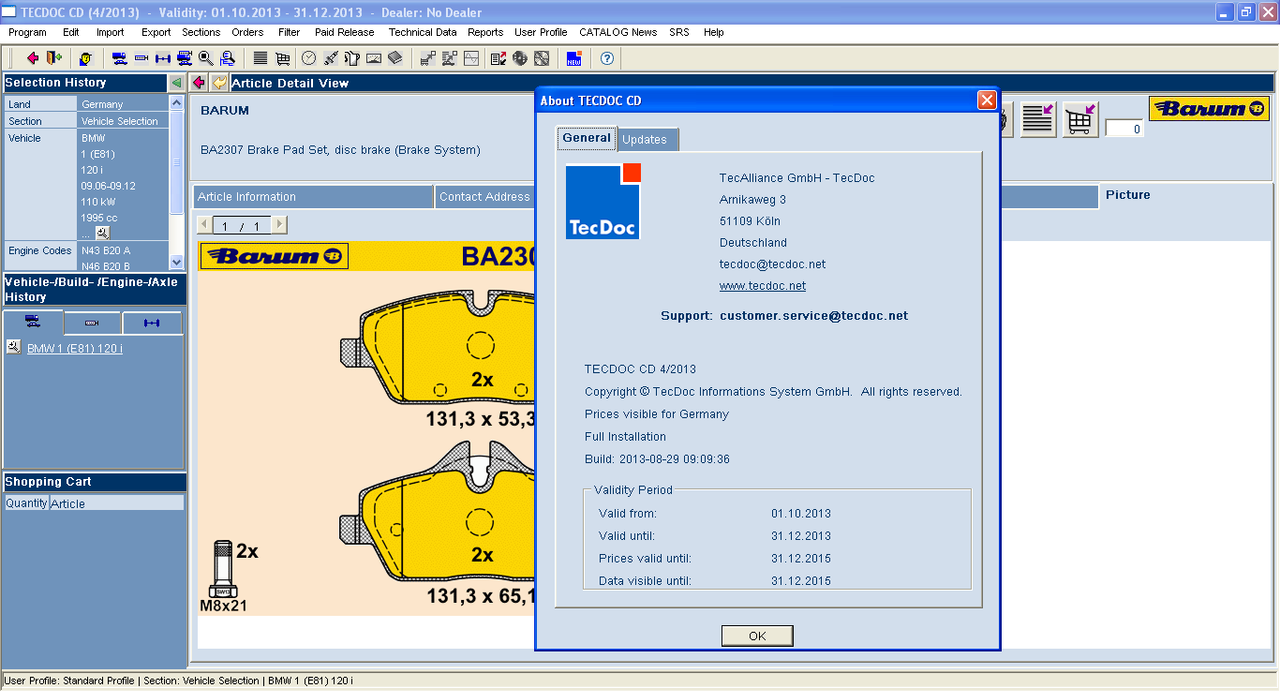
Task: Open www.tecdoc.net link in About dialog
Action: (762, 286)
